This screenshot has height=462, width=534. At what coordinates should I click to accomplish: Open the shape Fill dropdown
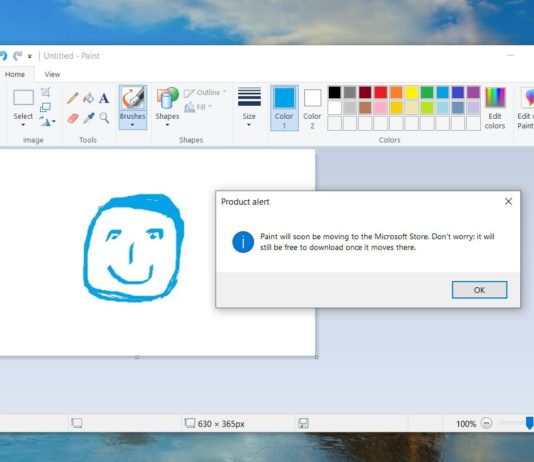198,107
